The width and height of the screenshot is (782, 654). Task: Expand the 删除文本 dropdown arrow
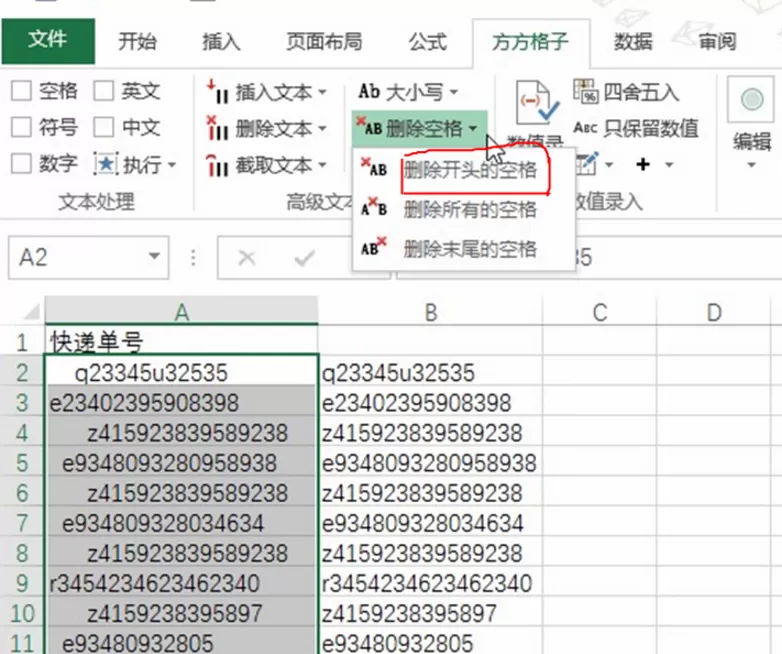[322, 129]
